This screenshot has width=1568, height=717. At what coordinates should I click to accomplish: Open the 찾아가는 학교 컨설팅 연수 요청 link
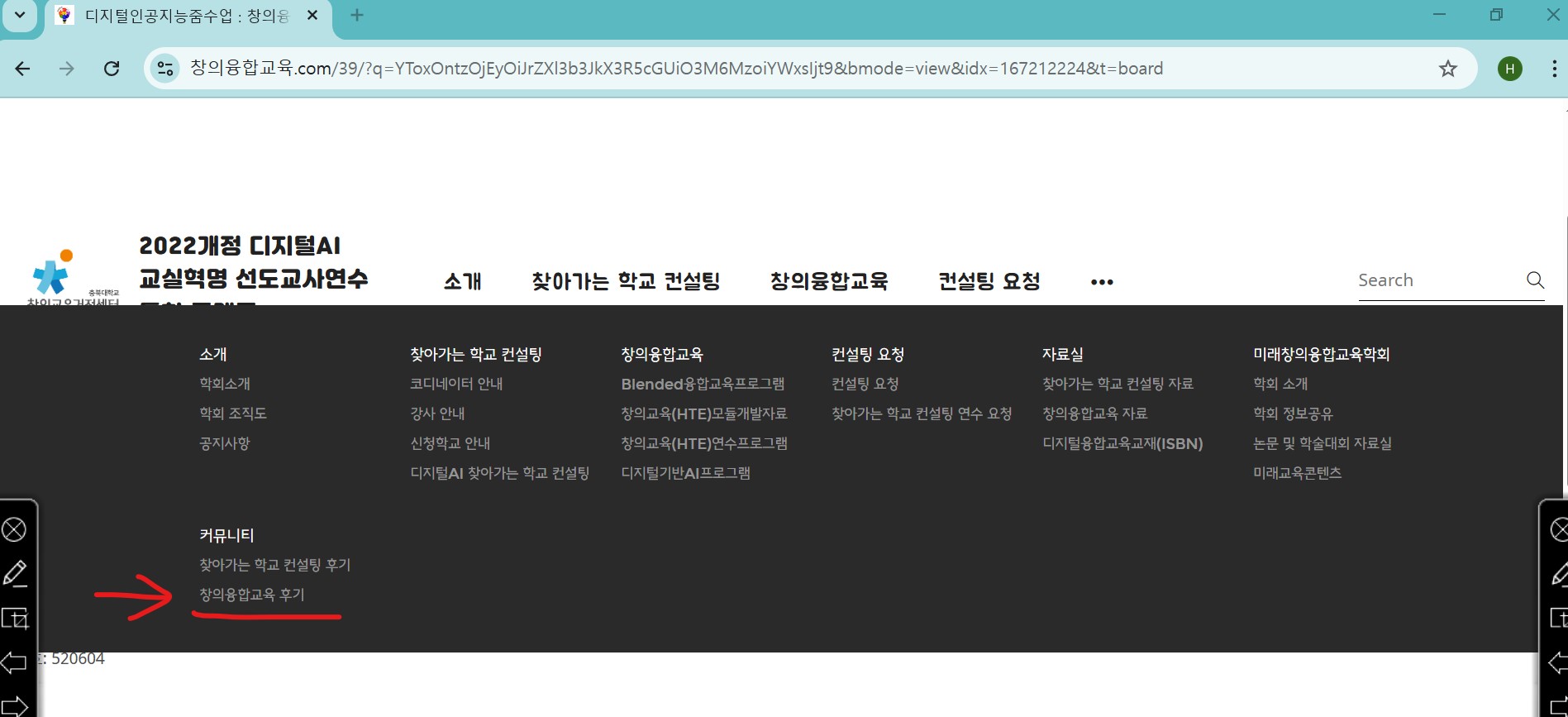(922, 413)
